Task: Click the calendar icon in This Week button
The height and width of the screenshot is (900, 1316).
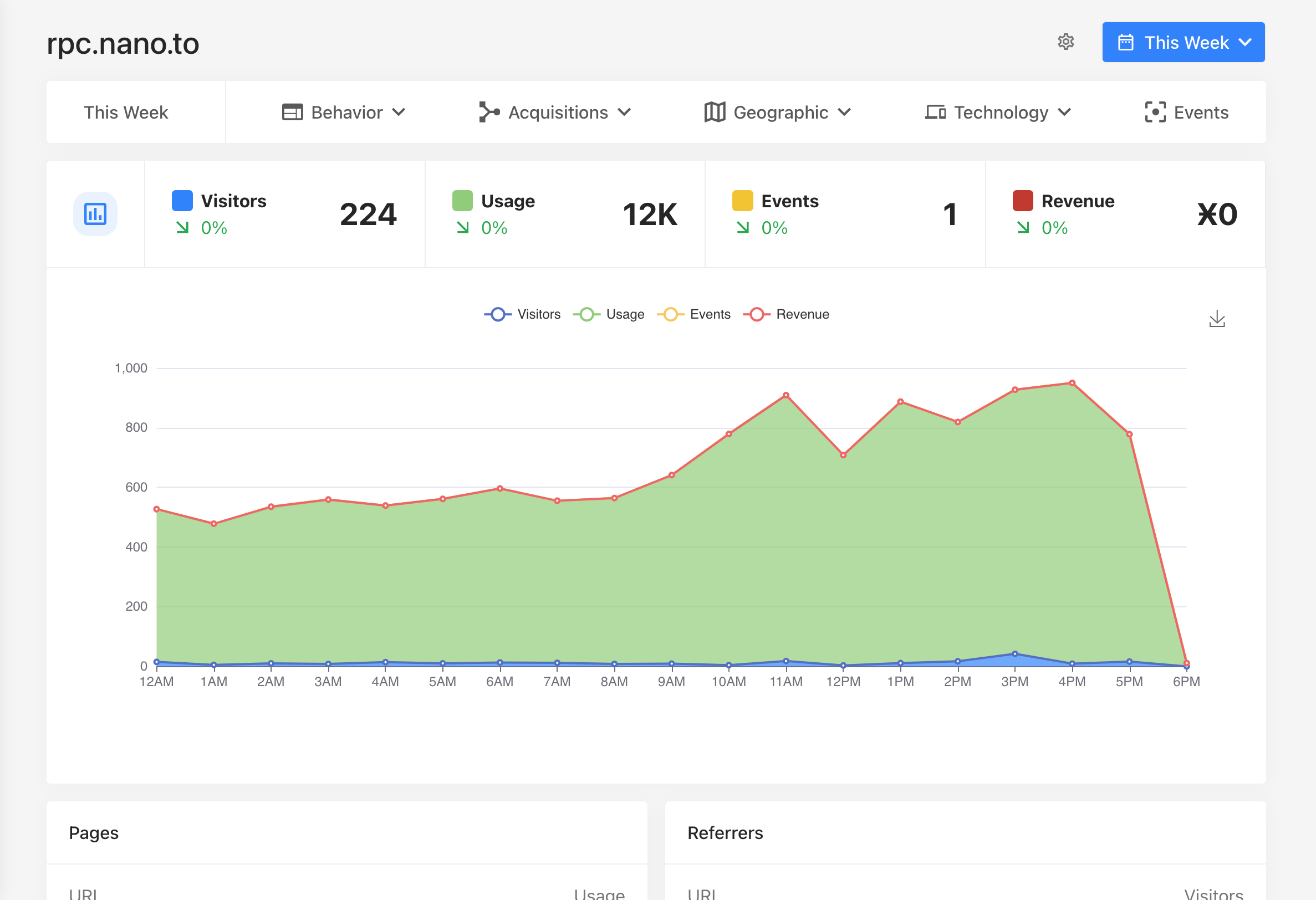Action: pyautogui.click(x=1125, y=43)
